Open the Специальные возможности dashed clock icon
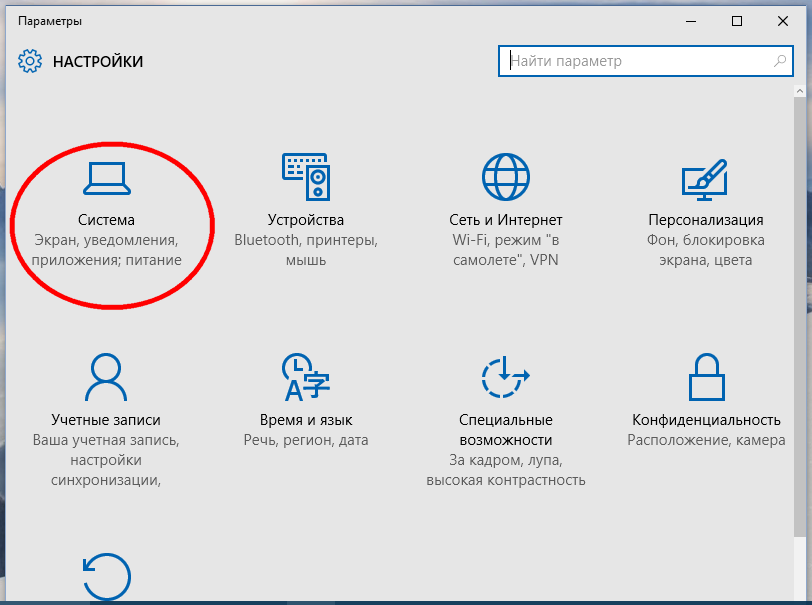 coord(505,377)
